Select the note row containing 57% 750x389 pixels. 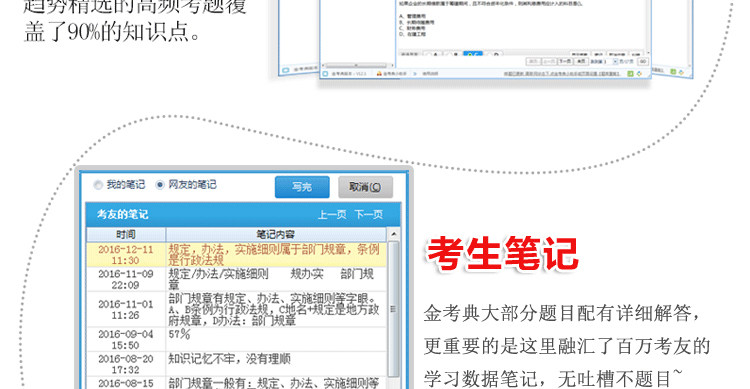[x=236, y=340]
